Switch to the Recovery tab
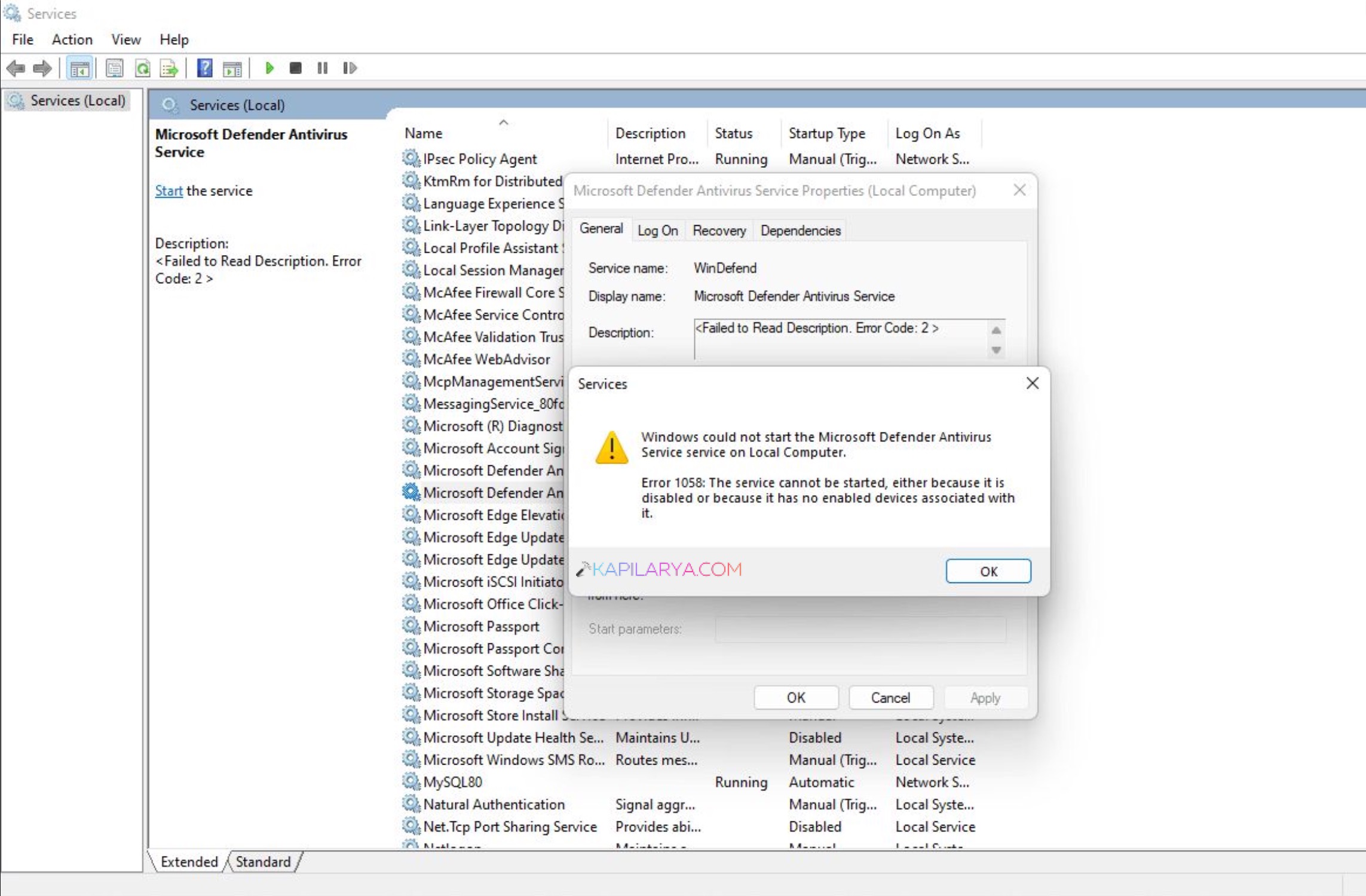This screenshot has height=896, width=1366. (x=718, y=231)
